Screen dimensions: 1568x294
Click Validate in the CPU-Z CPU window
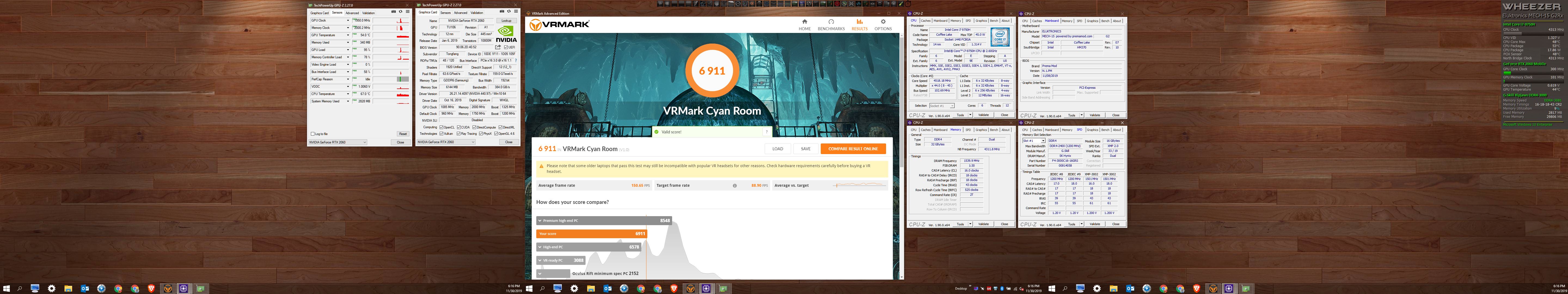click(x=984, y=115)
